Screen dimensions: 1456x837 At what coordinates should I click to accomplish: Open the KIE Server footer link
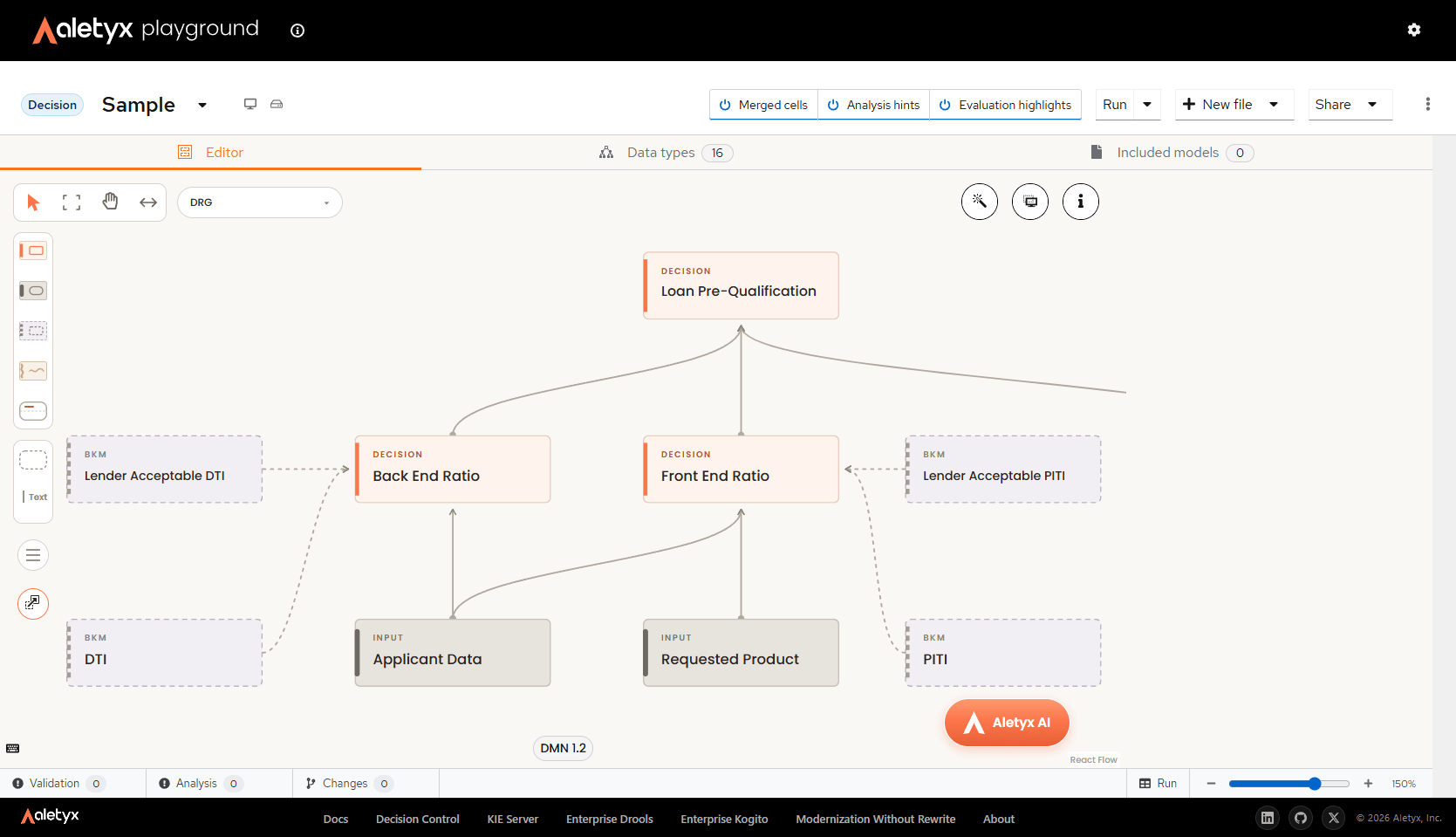point(513,819)
